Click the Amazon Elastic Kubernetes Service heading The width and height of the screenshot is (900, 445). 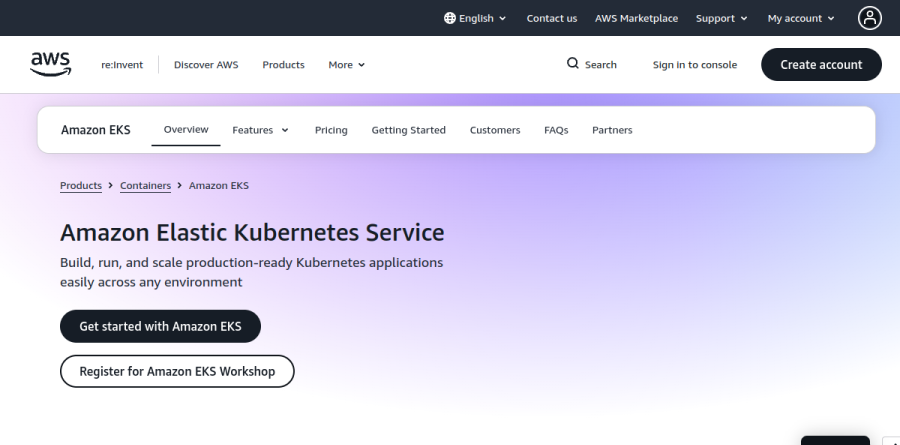click(x=252, y=233)
